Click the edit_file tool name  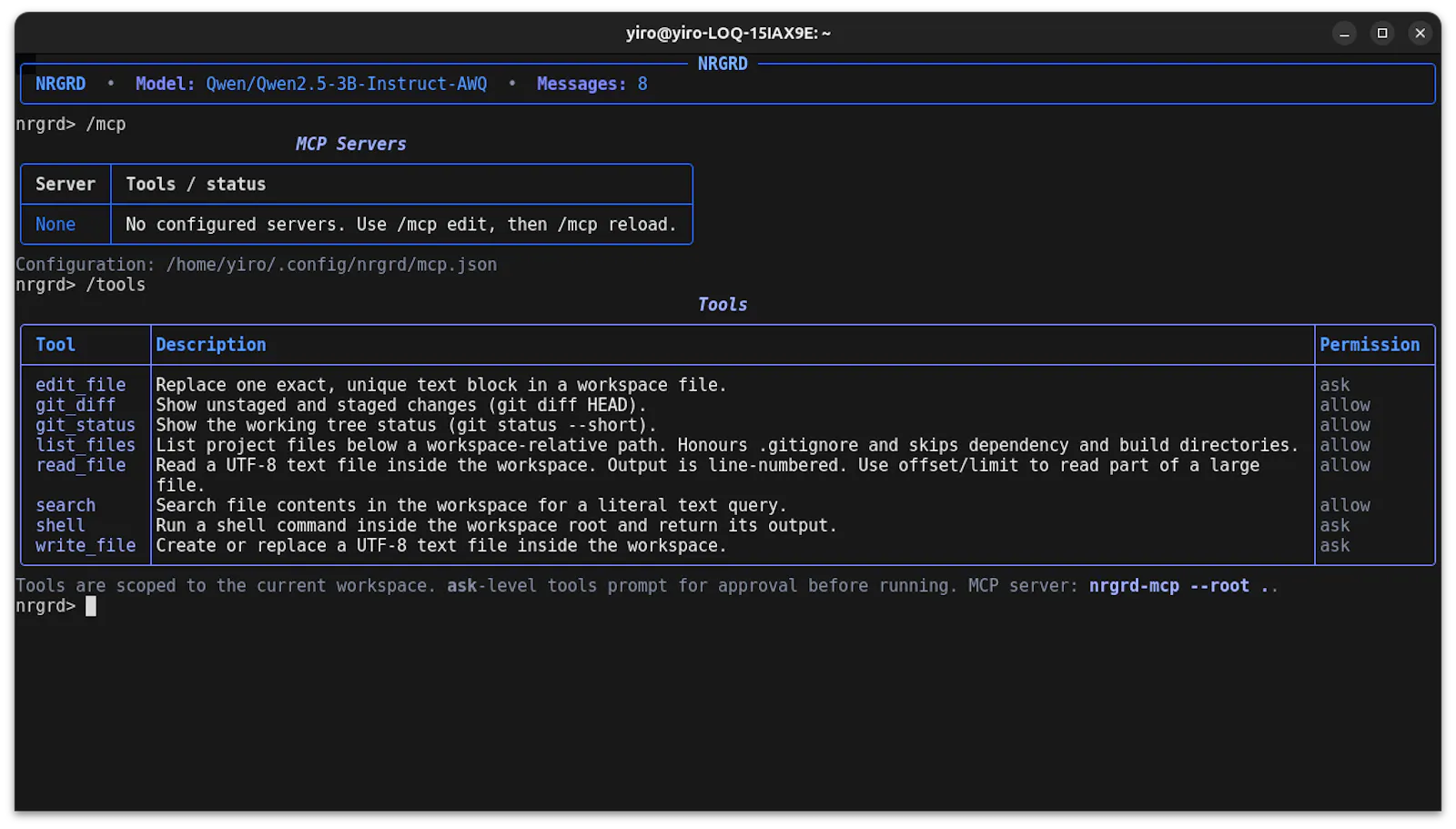(x=81, y=385)
